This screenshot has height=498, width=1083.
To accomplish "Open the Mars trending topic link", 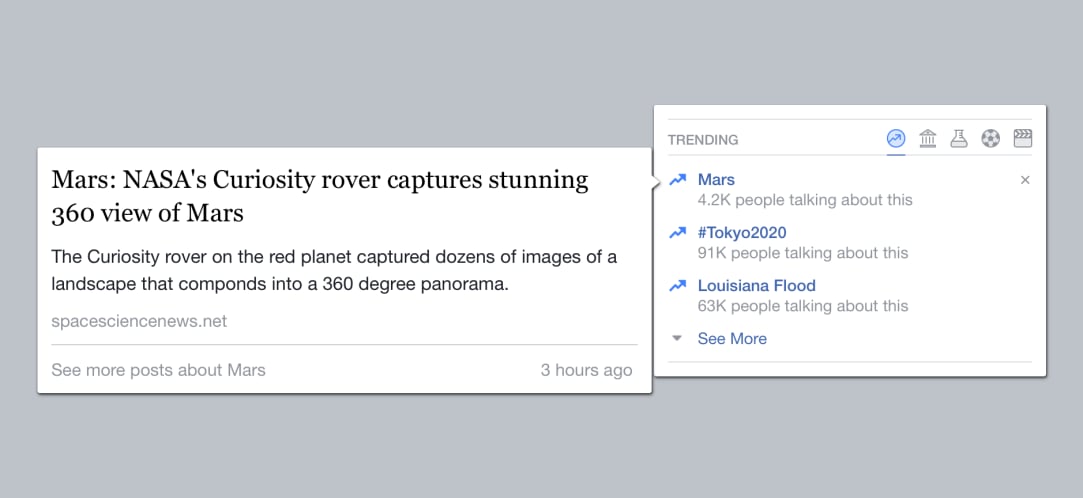I will (716, 180).
